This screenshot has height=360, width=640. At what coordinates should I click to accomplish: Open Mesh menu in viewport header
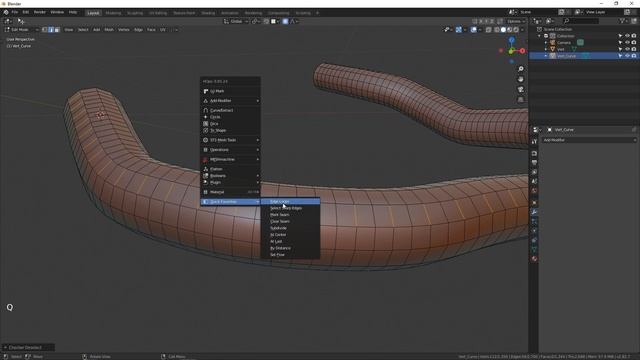point(109,30)
